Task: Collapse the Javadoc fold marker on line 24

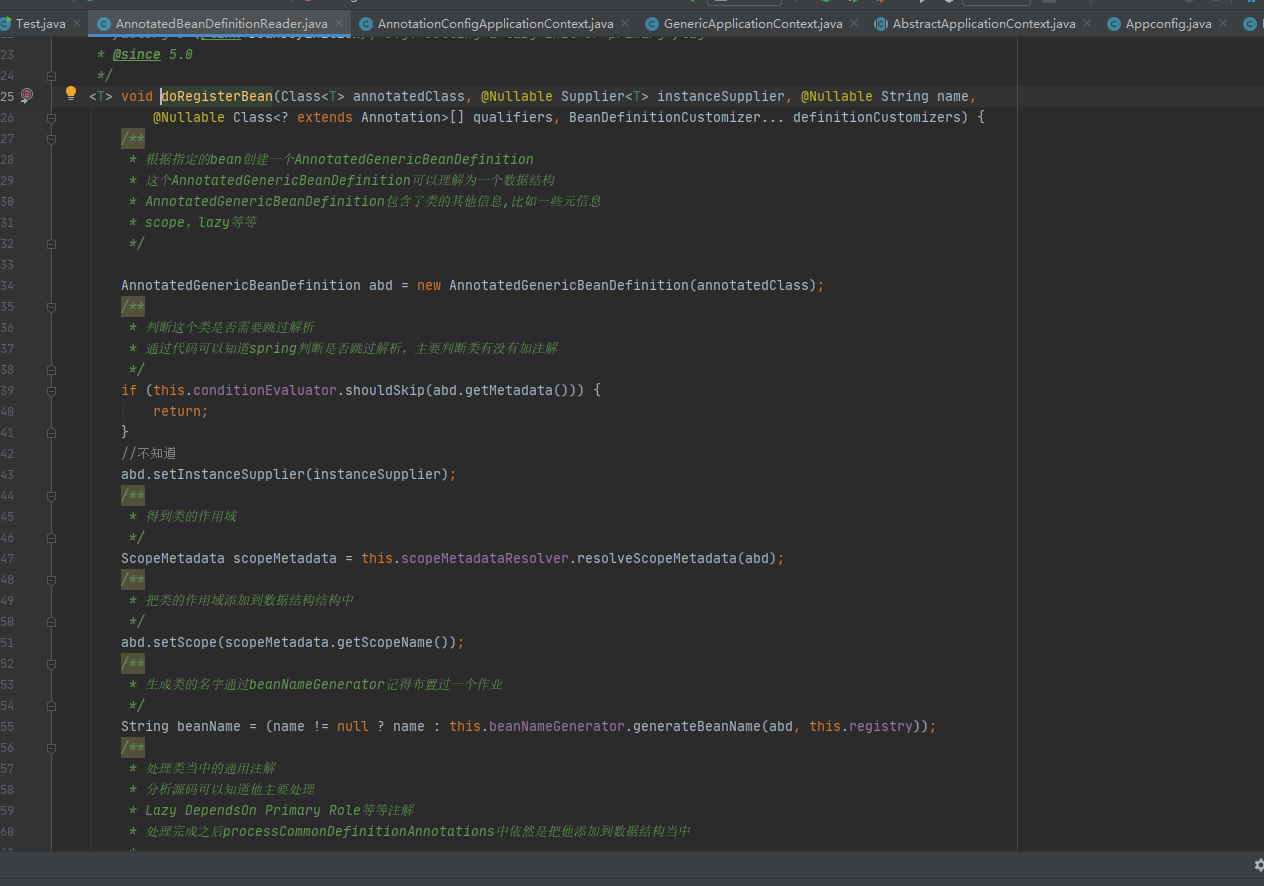Action: pyautogui.click(x=51, y=75)
